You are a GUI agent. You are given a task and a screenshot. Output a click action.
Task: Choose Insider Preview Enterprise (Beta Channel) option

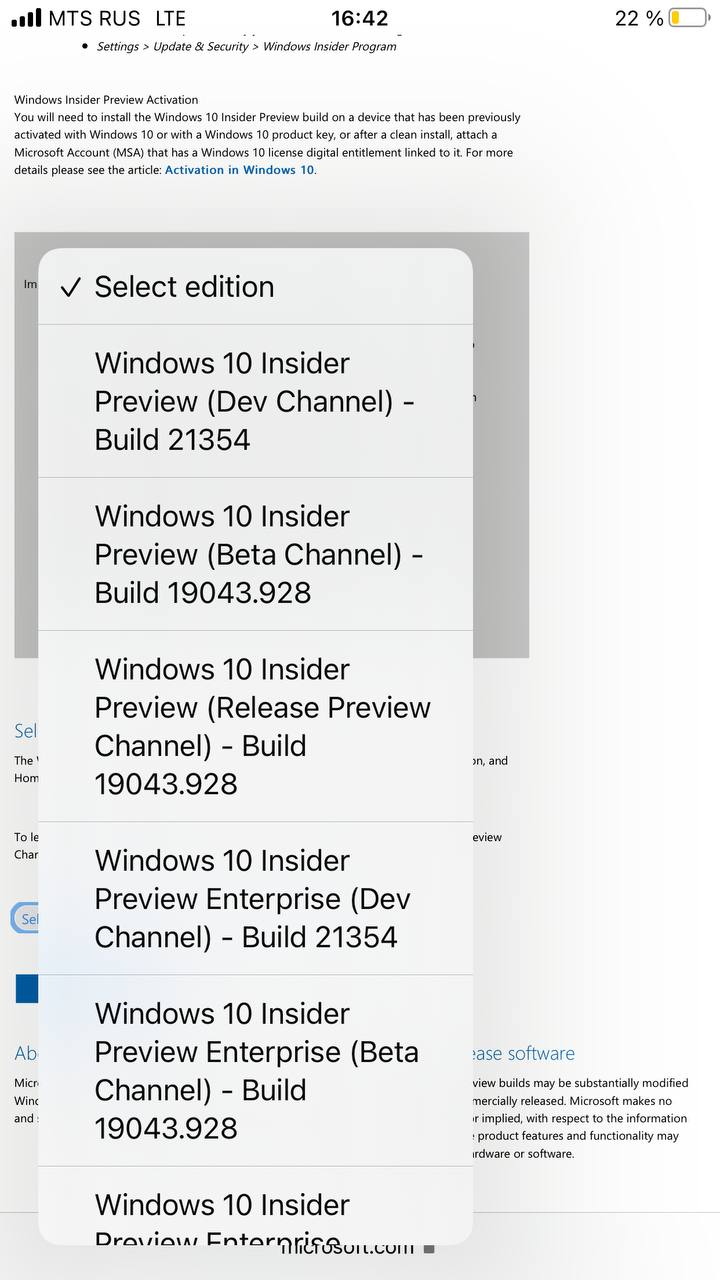tap(255, 1070)
